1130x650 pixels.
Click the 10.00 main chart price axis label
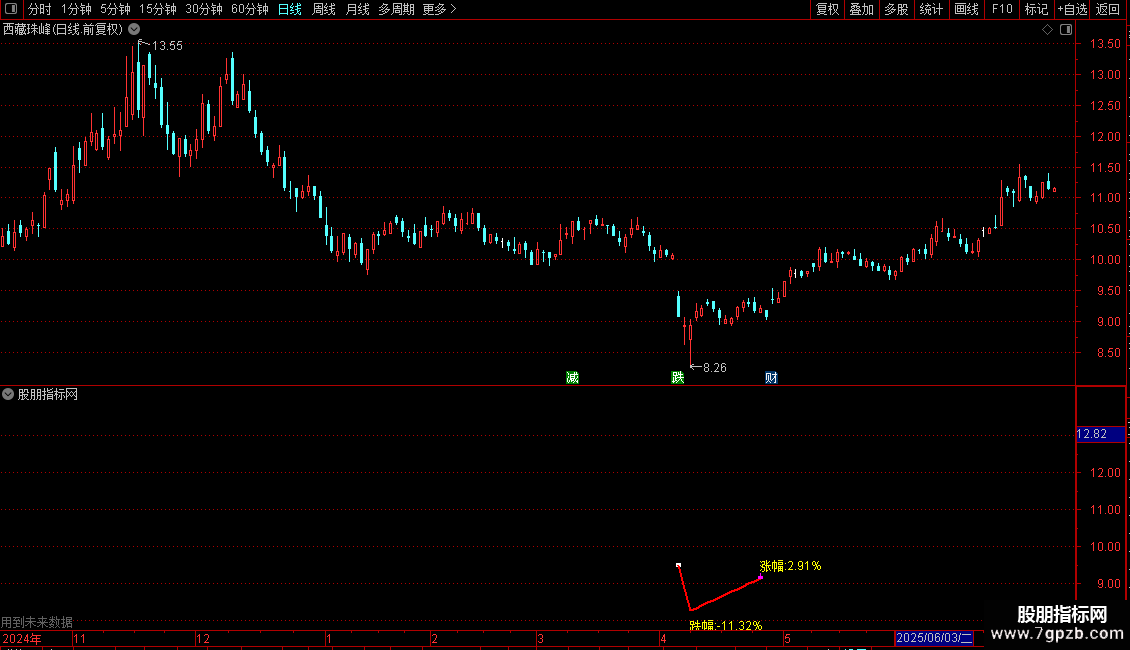(1105, 260)
